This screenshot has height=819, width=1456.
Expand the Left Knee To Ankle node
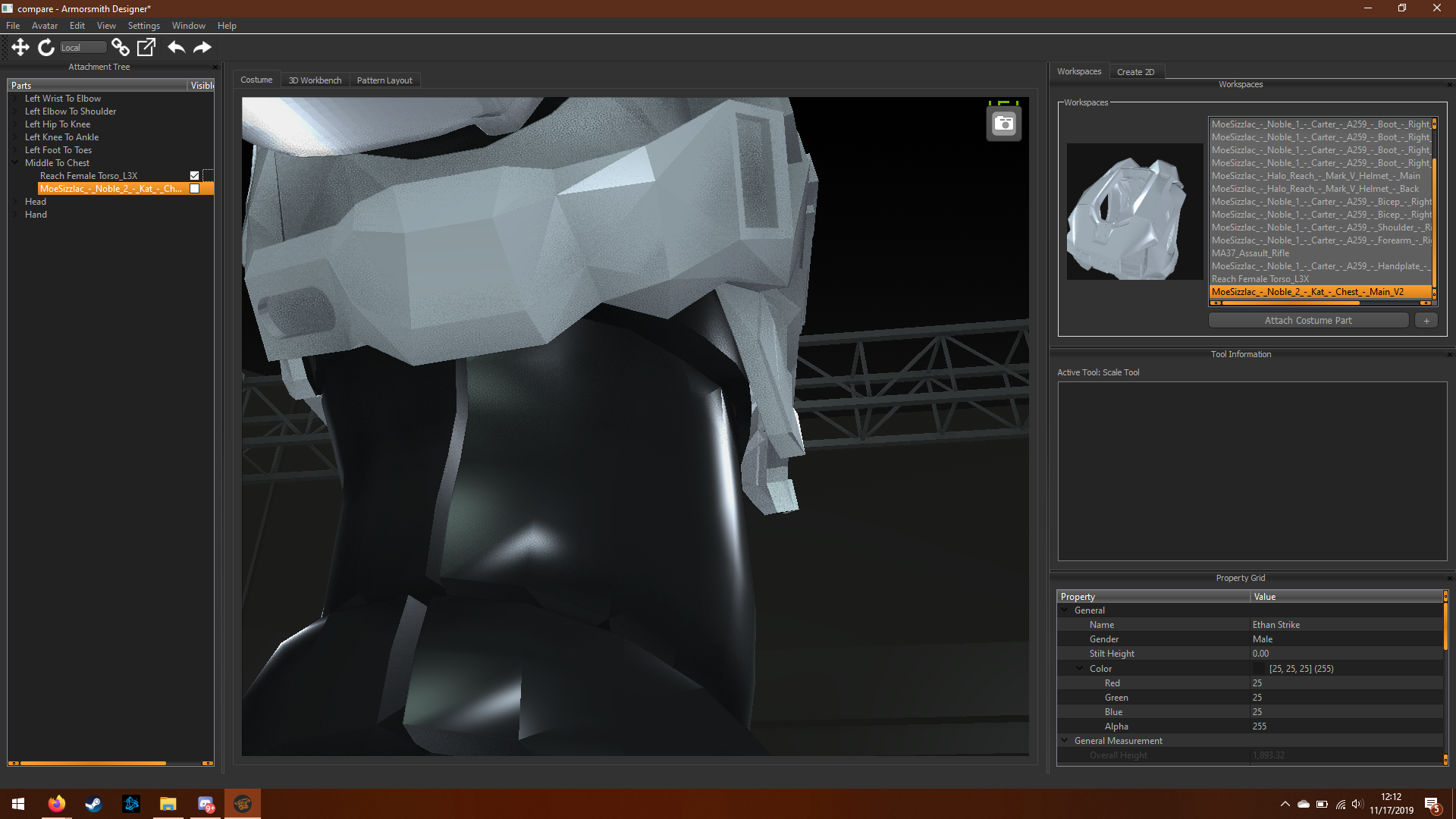(15, 137)
